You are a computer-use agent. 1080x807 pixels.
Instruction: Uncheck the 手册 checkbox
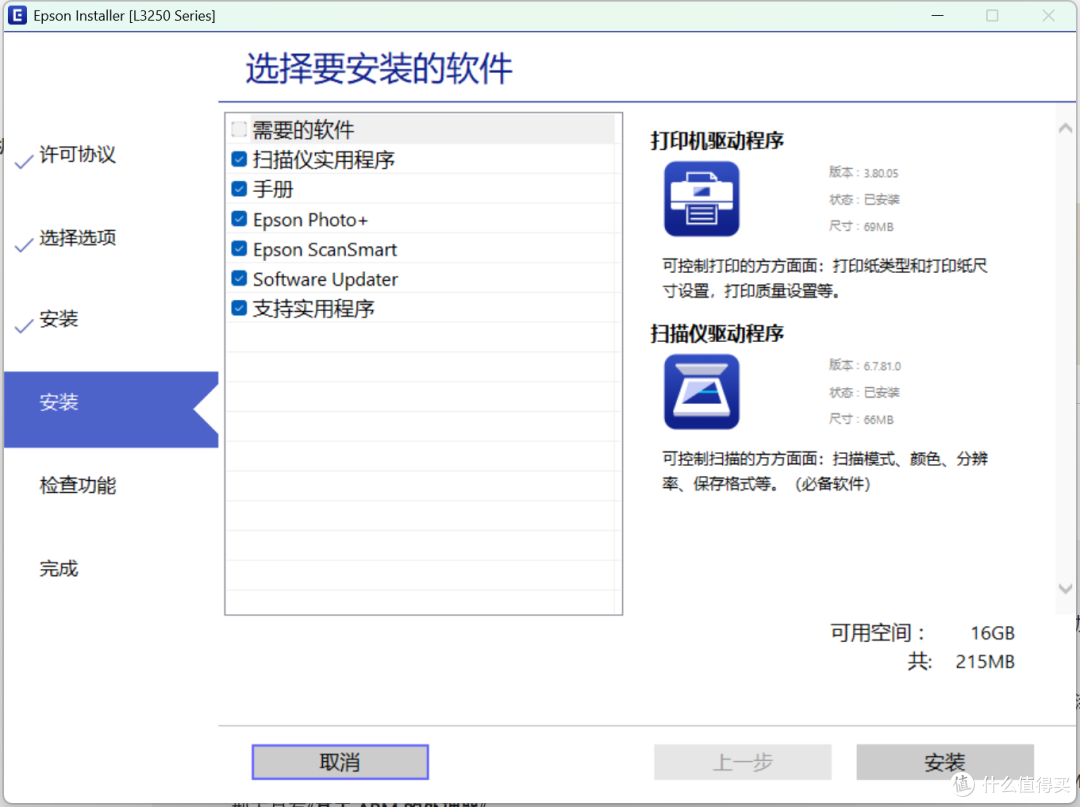pos(239,189)
